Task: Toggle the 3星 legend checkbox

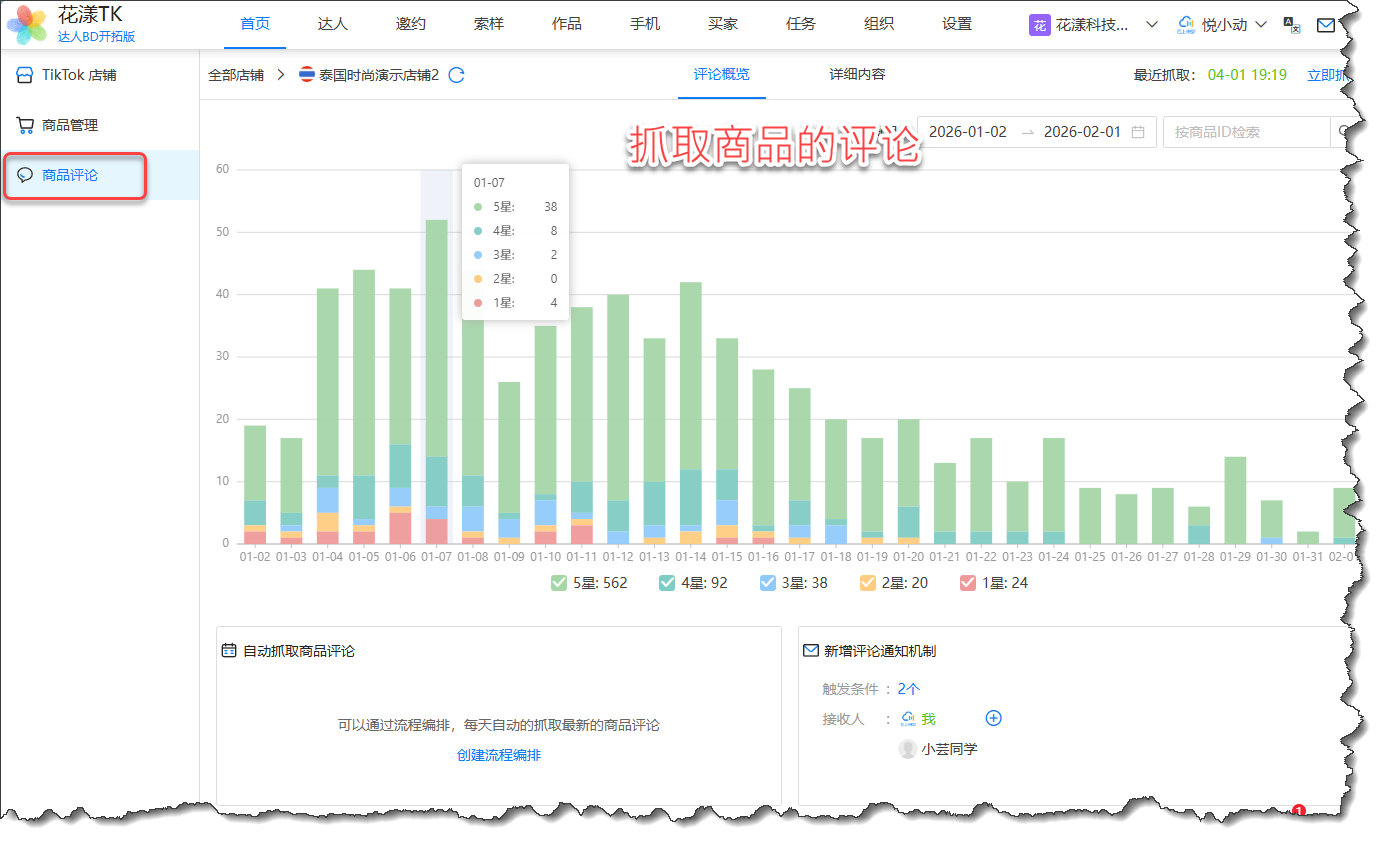Action: [x=768, y=583]
